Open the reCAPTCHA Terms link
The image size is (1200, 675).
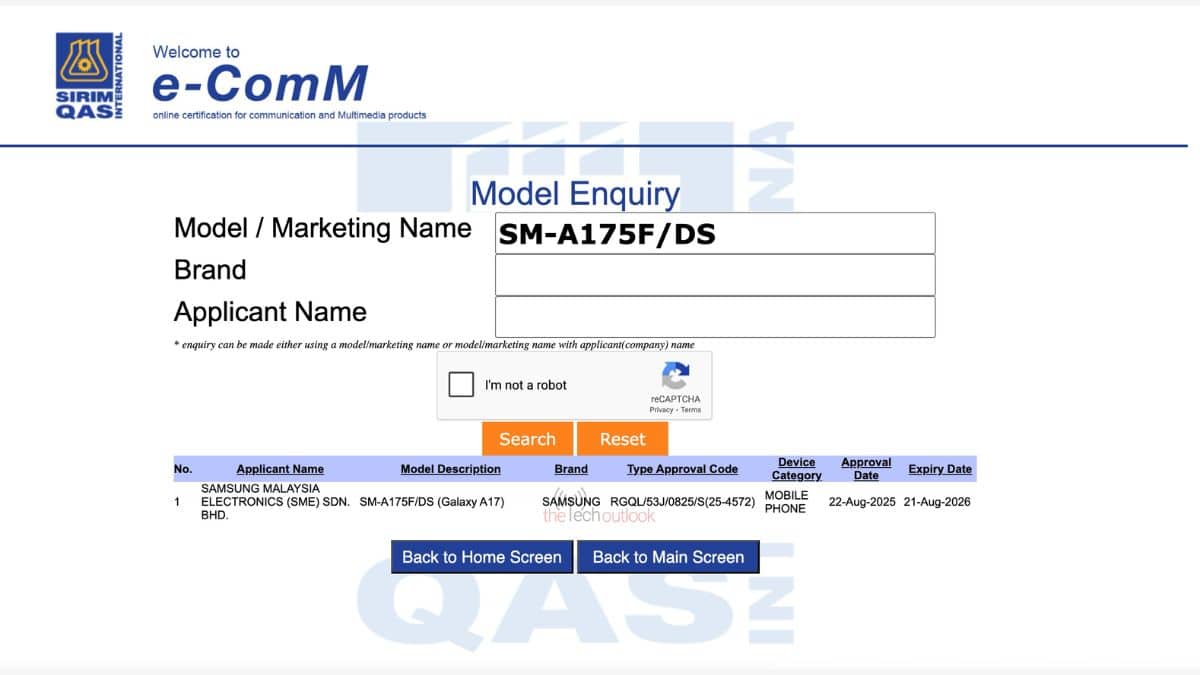pos(691,410)
